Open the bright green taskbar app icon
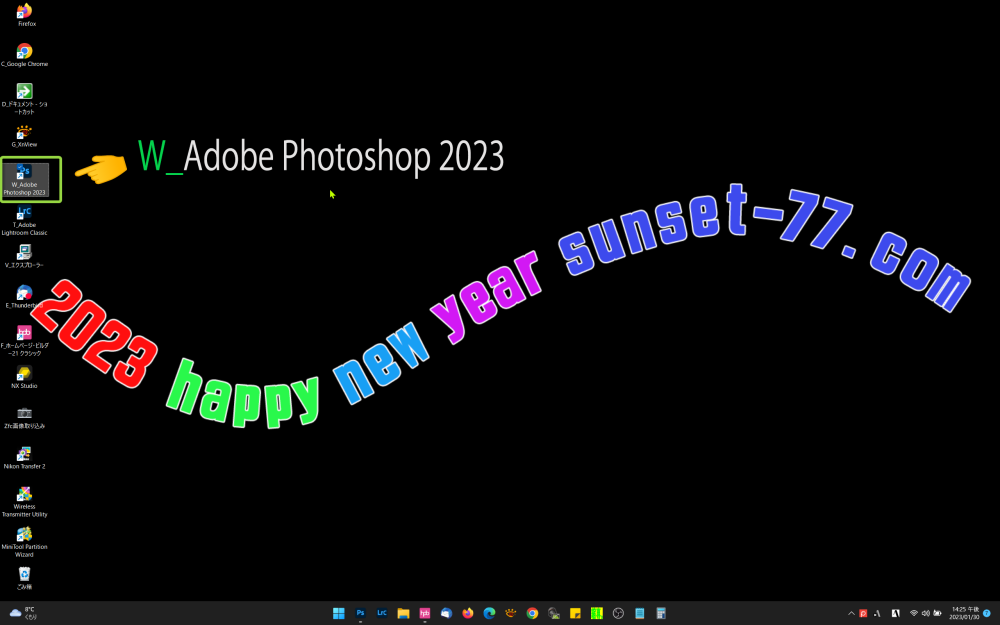 [597, 614]
